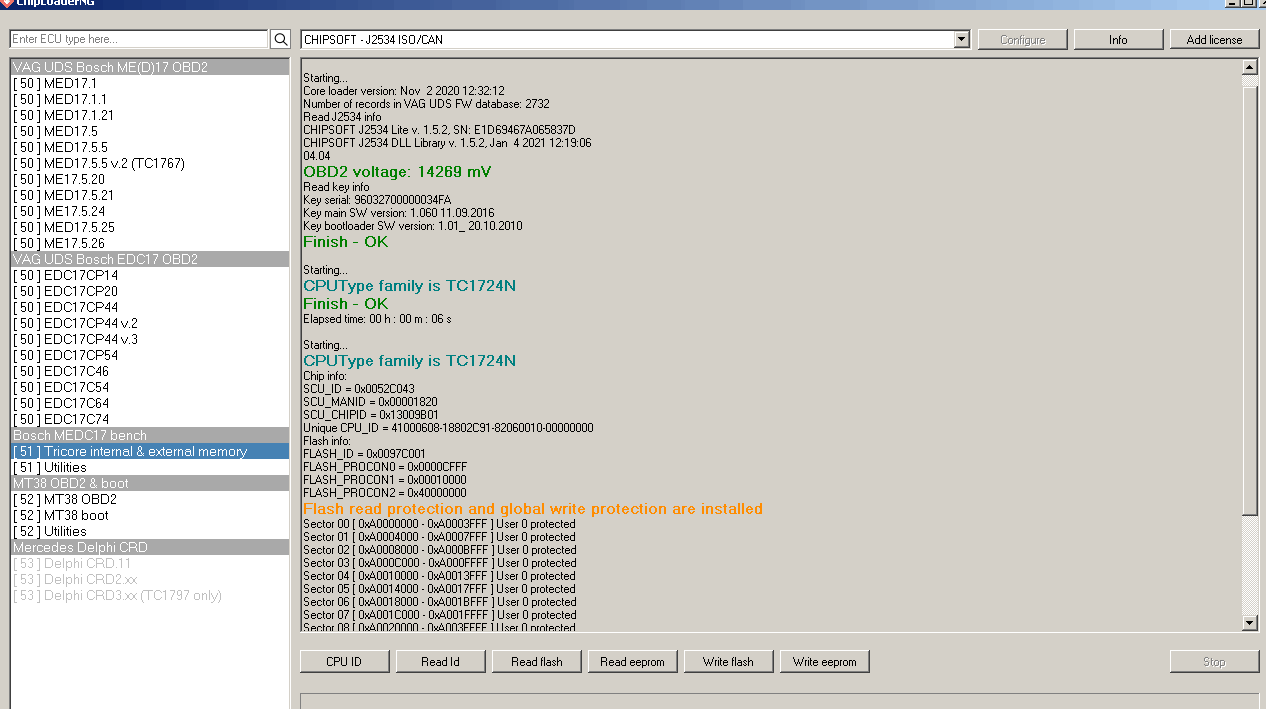Select MT38 boot in the ECU list

point(76,515)
